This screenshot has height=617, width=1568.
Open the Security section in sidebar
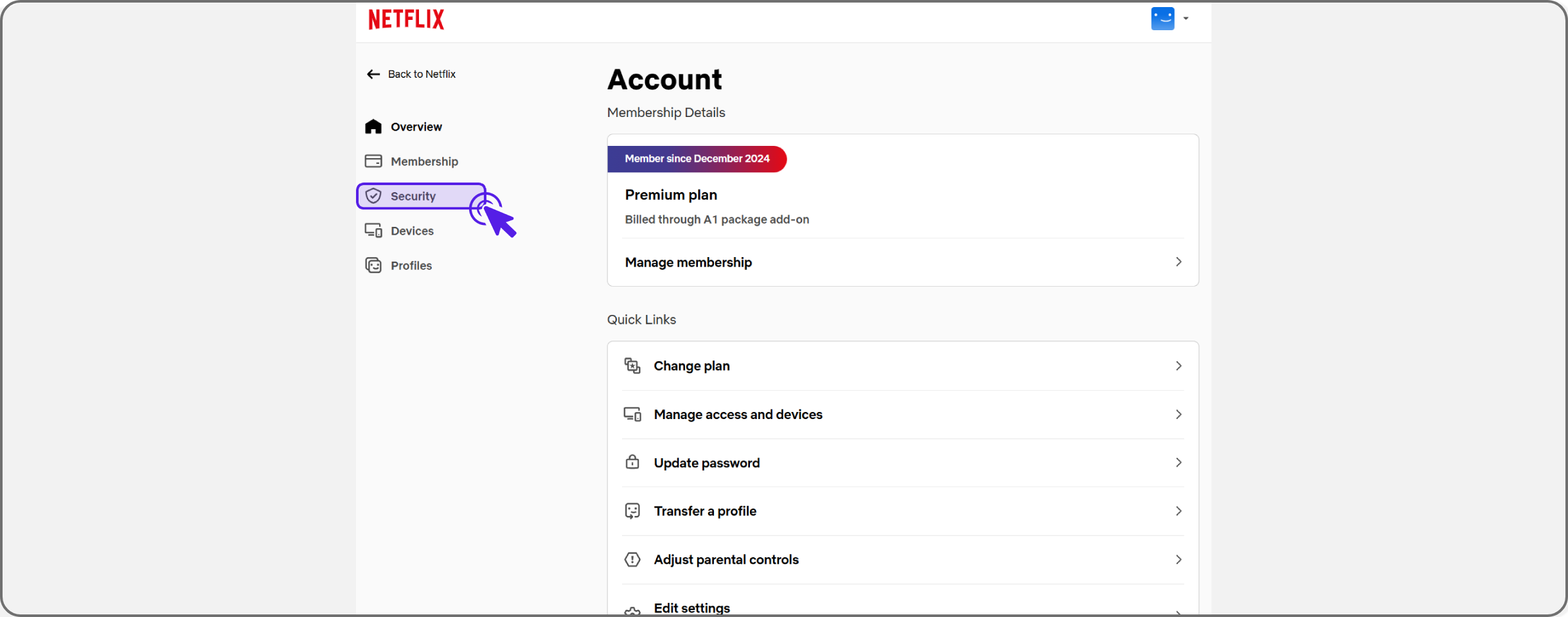tap(421, 196)
